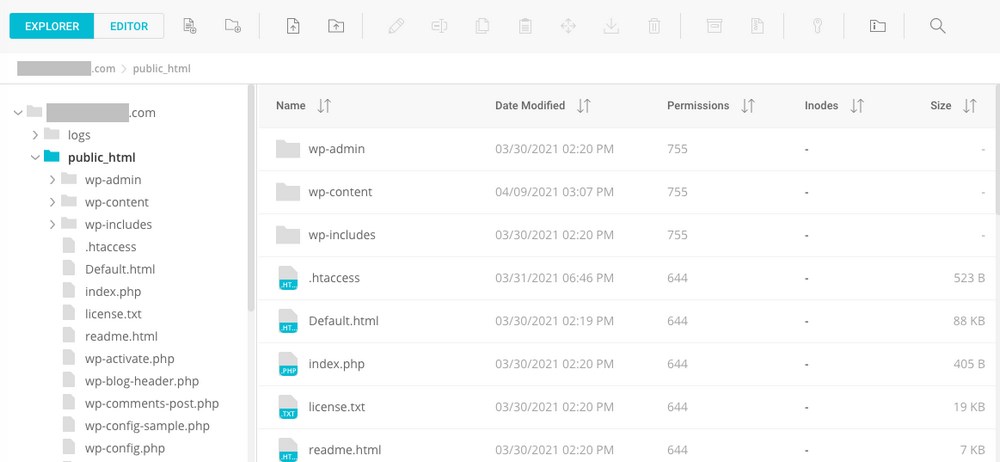Click the folder info icon in toolbar
This screenshot has height=462, width=1000.
pyautogui.click(x=878, y=26)
